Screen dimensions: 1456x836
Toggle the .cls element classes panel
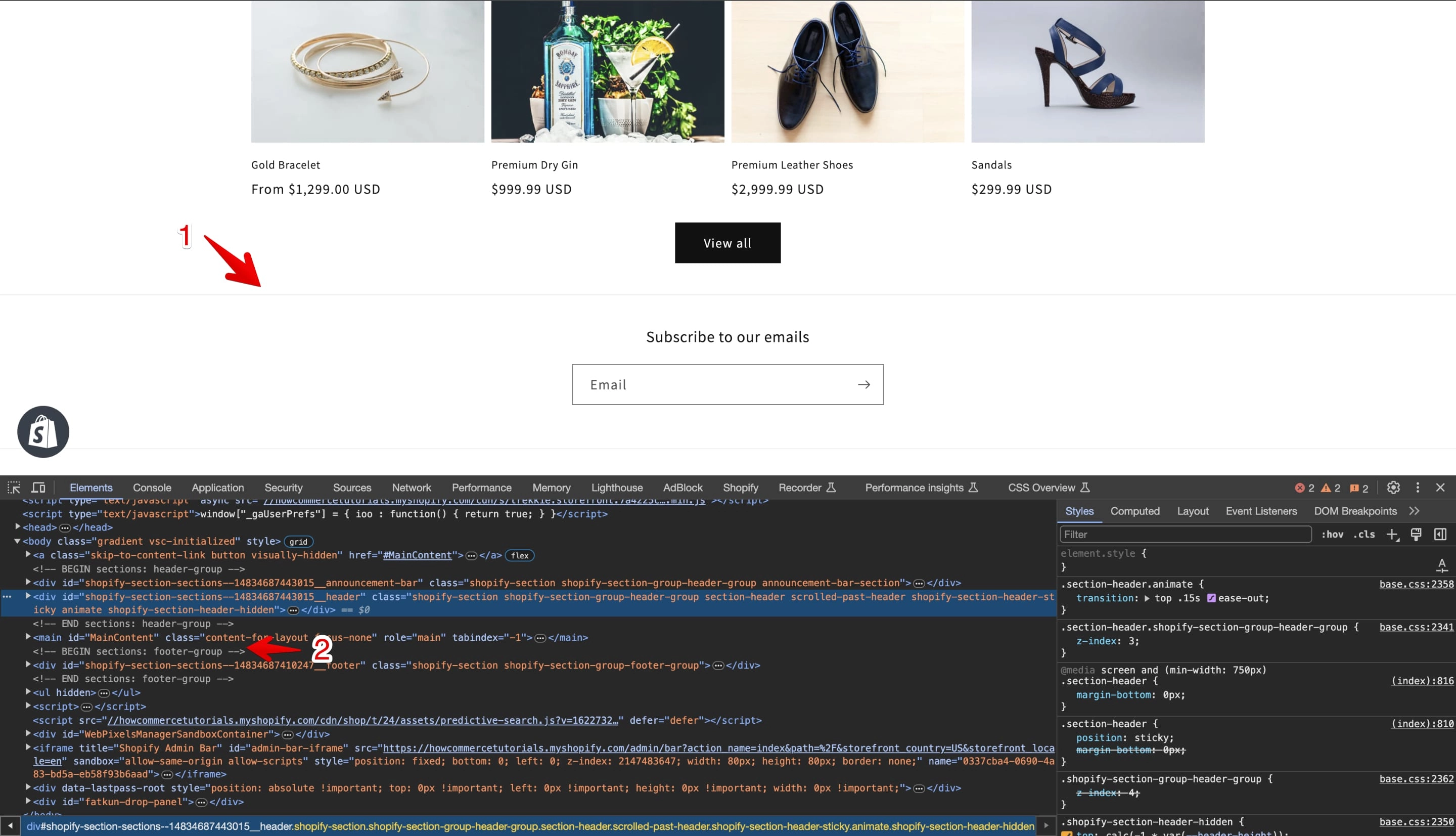pyautogui.click(x=1364, y=535)
